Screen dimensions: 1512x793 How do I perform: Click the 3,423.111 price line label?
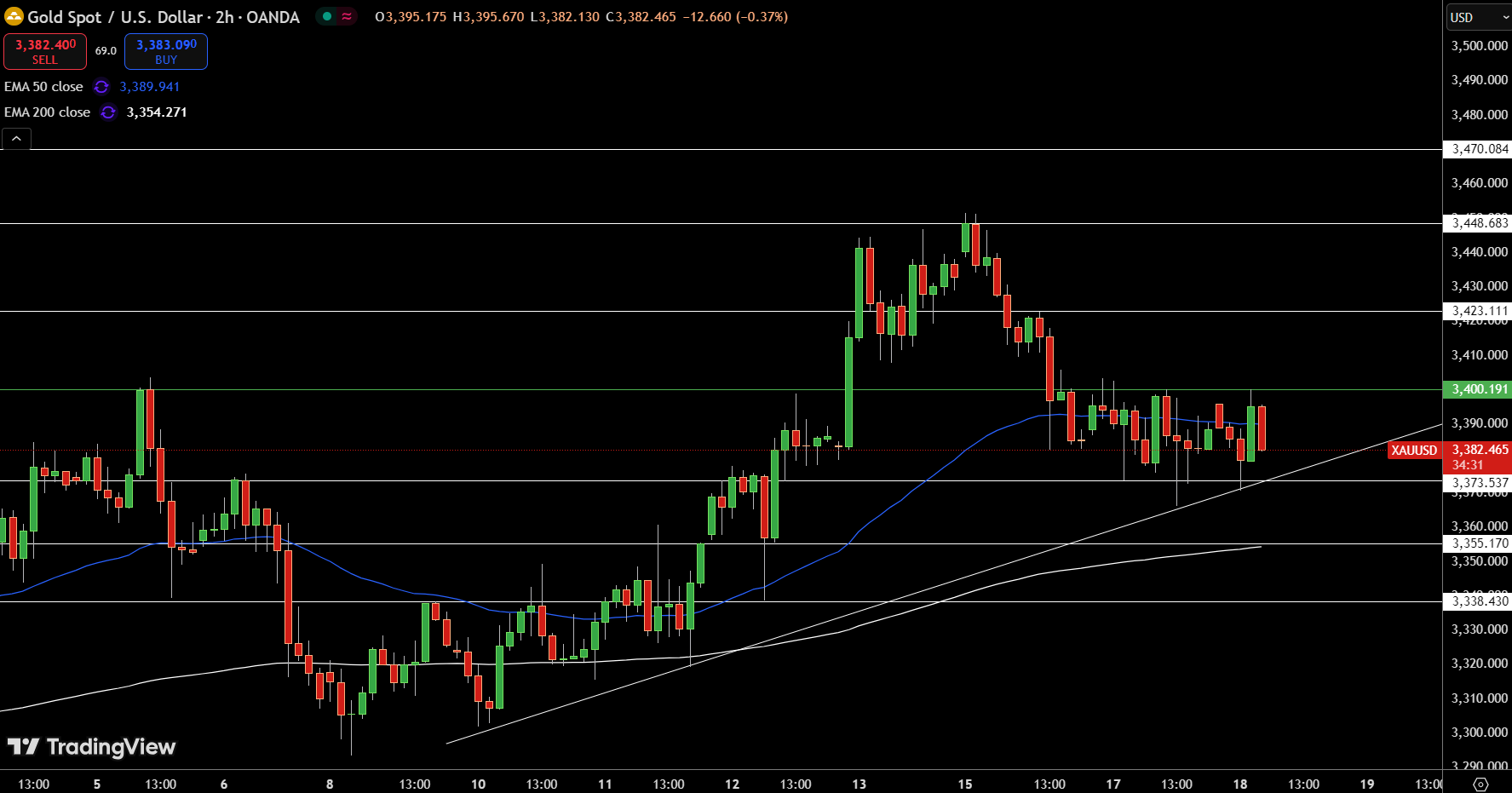[x=1480, y=311]
